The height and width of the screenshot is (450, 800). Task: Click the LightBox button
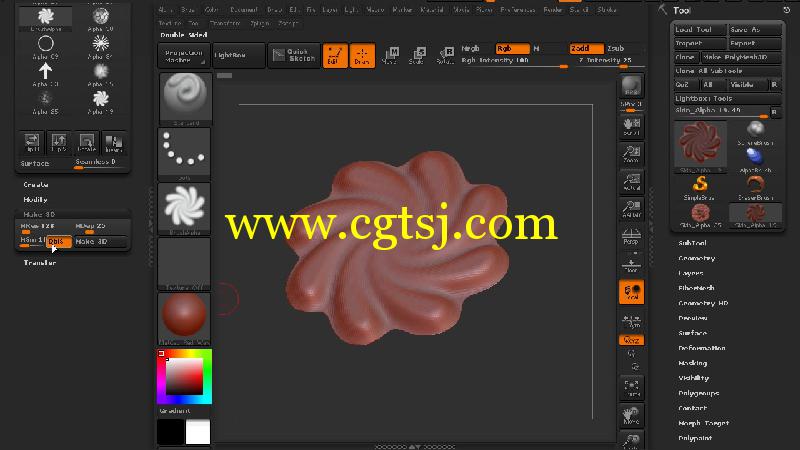[x=238, y=55]
